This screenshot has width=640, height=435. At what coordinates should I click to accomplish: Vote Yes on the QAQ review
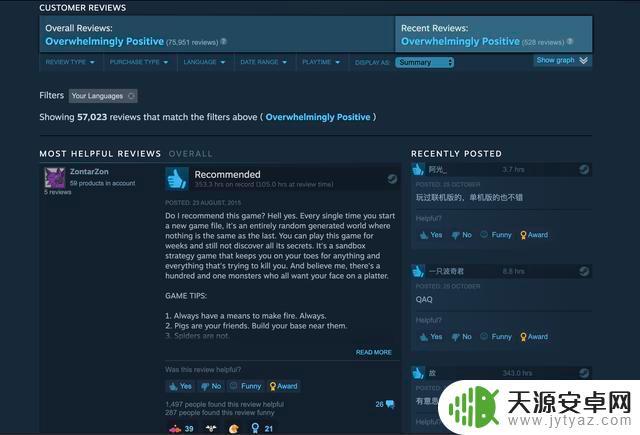431,337
